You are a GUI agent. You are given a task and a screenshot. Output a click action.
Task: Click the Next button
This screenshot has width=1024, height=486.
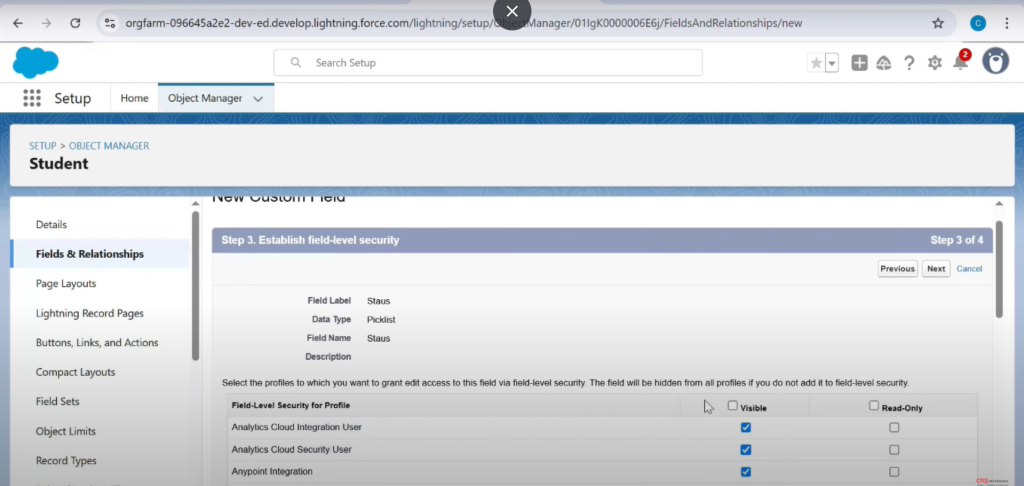[936, 268]
